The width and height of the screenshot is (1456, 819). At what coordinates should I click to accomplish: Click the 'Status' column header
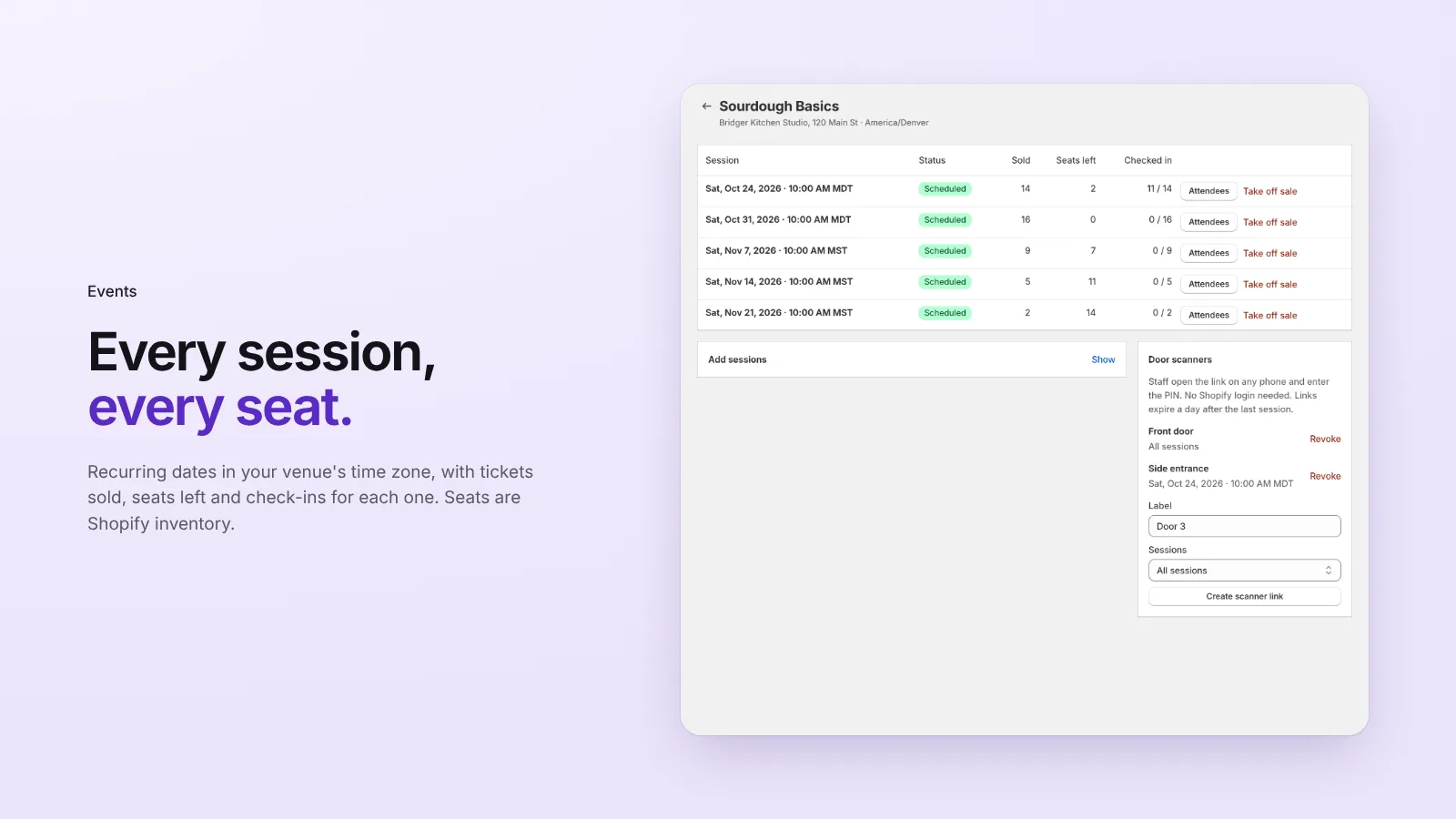point(932,160)
